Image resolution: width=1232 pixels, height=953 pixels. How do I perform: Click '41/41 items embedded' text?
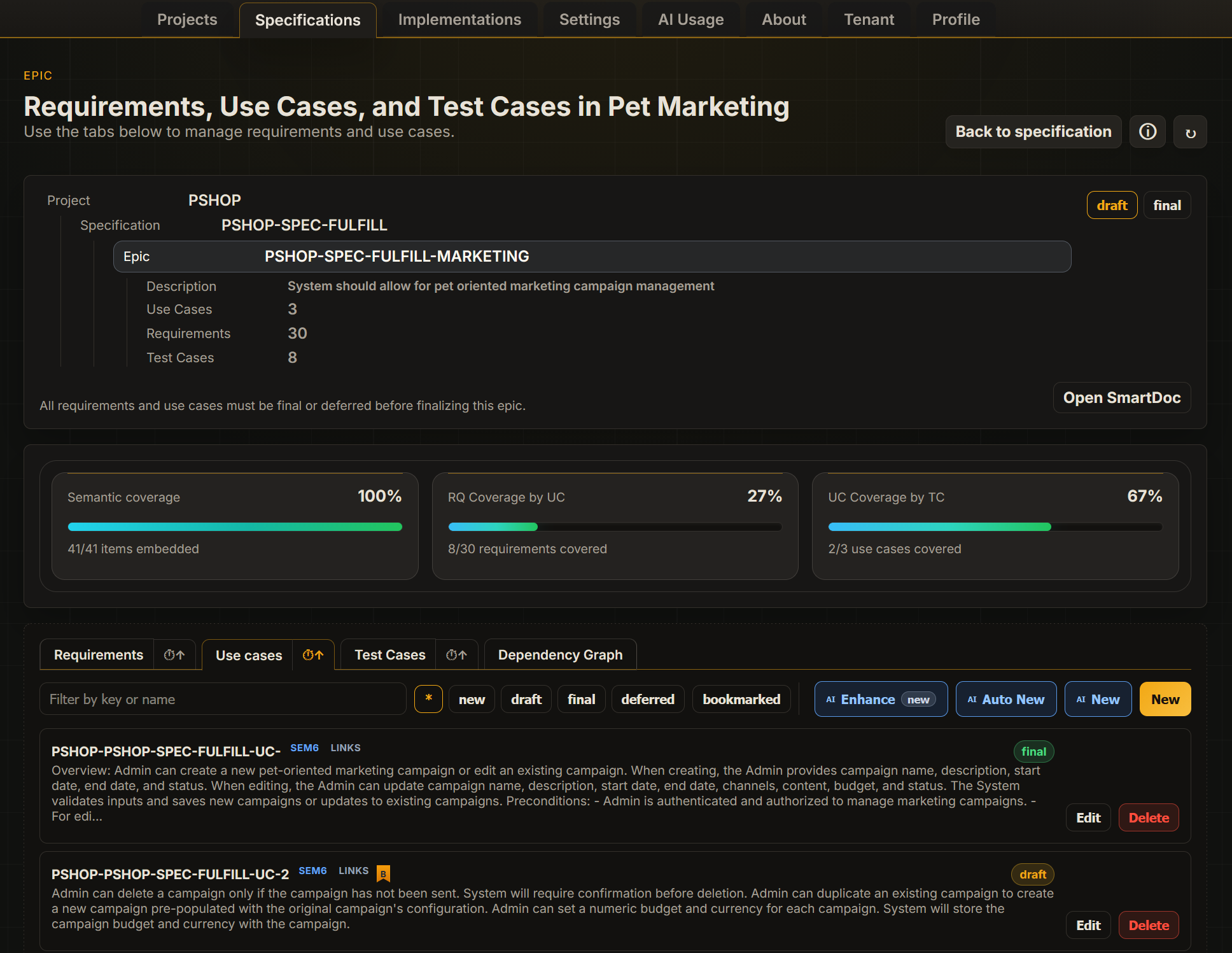[134, 549]
